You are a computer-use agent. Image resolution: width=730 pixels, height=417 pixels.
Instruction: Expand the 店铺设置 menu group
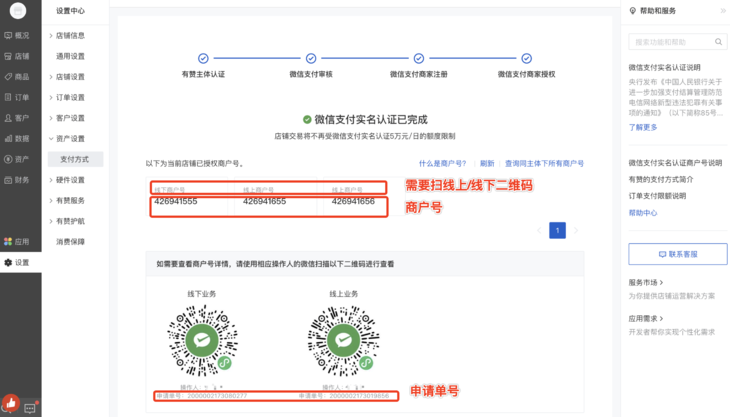68,77
